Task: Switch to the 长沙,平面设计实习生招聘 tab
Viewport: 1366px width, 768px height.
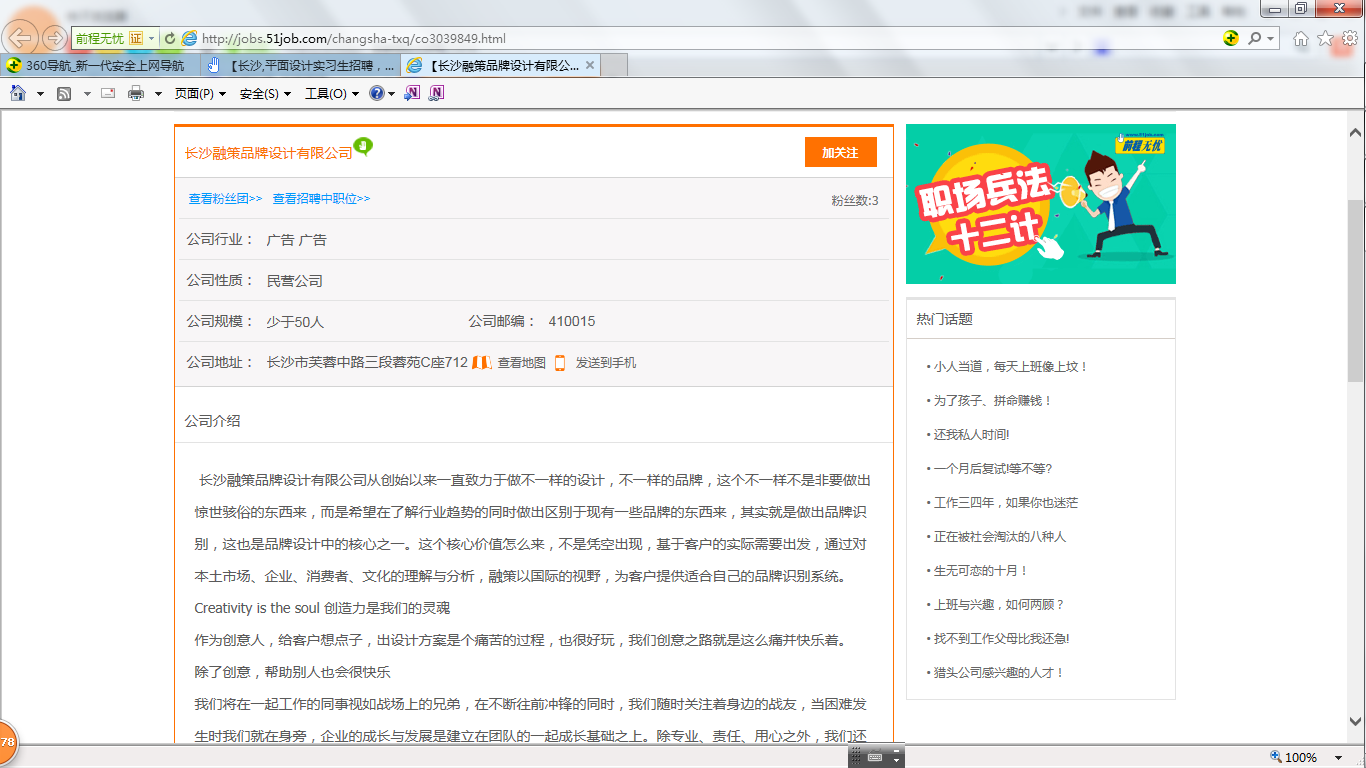Action: tap(301, 66)
